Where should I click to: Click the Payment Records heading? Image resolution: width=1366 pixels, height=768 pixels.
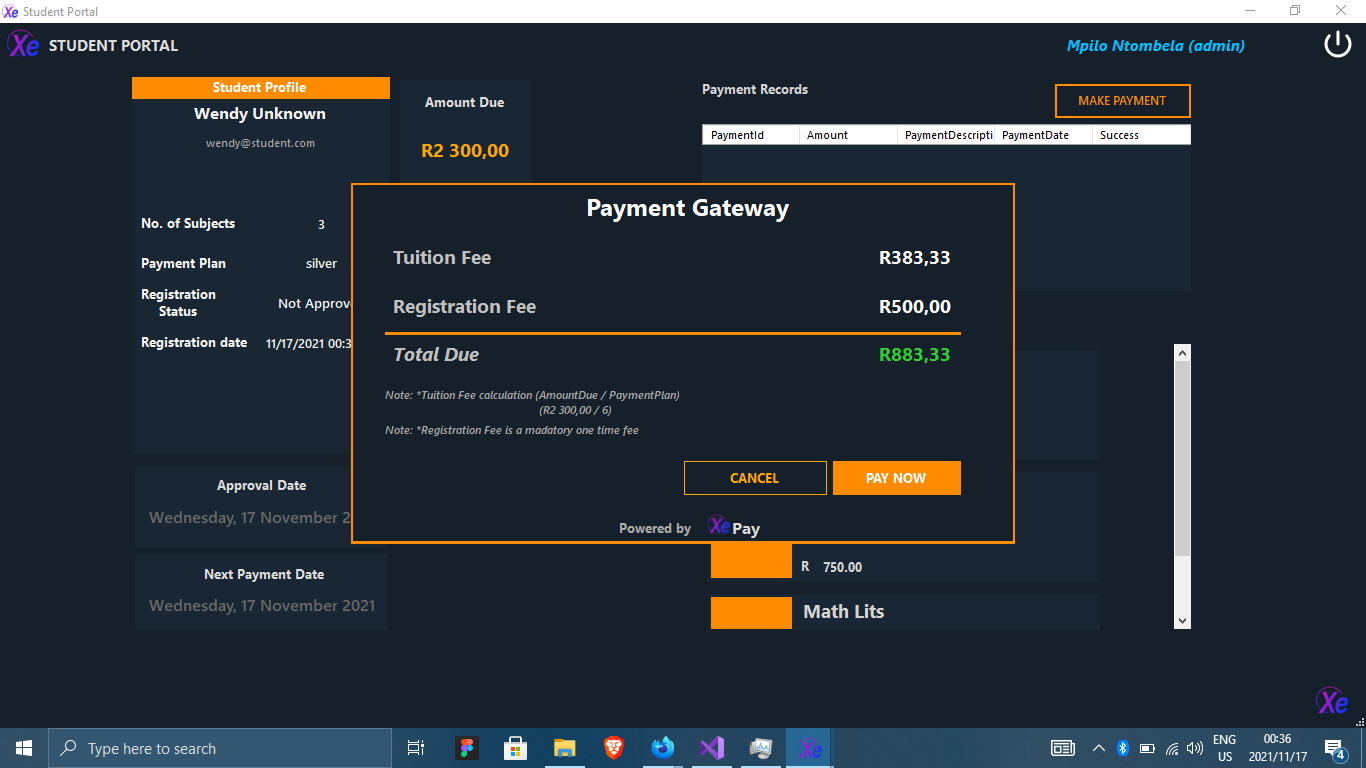pyautogui.click(x=755, y=89)
